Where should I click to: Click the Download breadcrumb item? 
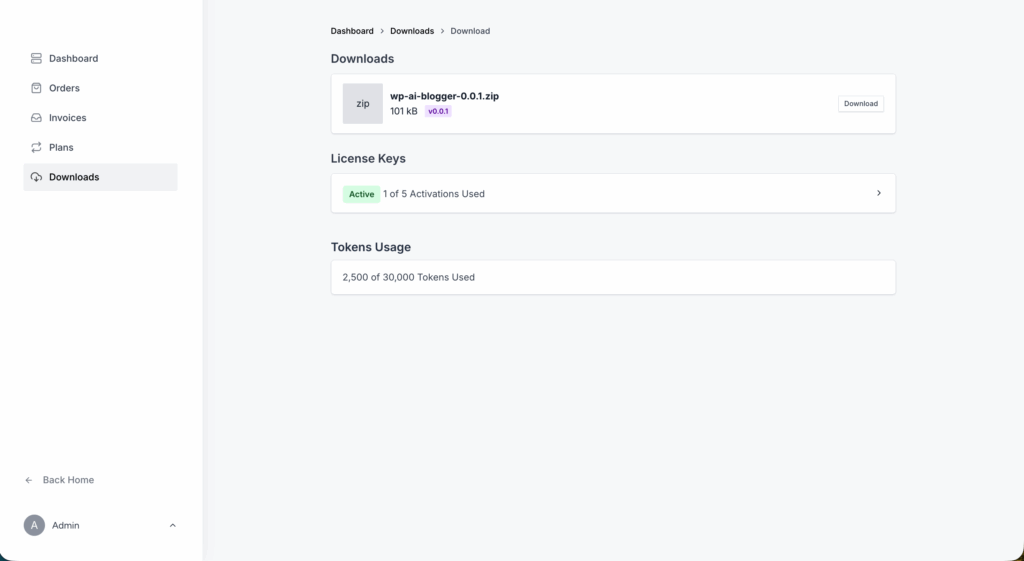click(470, 31)
